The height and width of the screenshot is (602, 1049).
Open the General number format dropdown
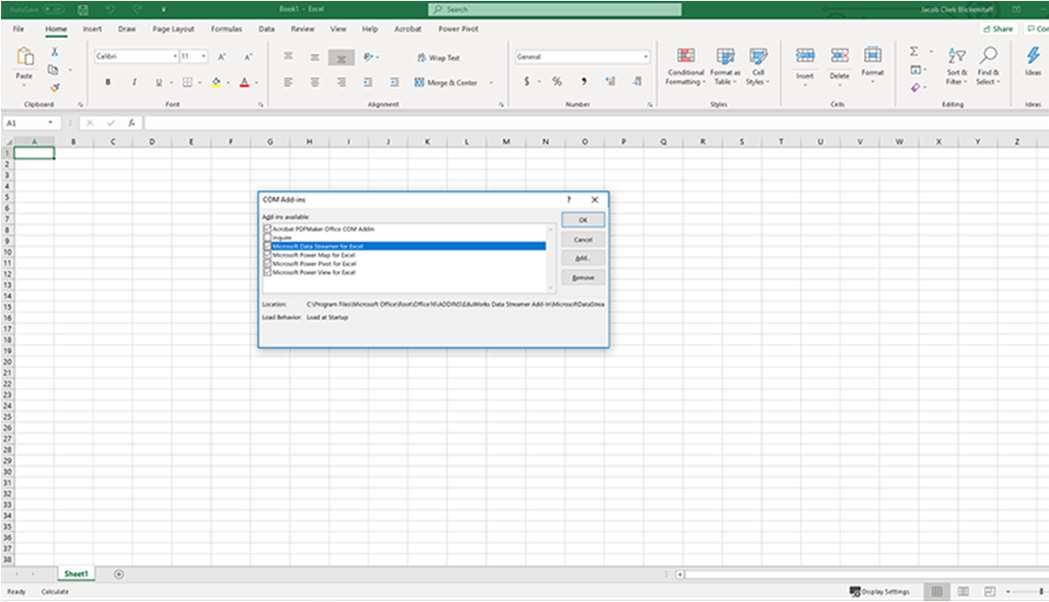[x=646, y=57]
